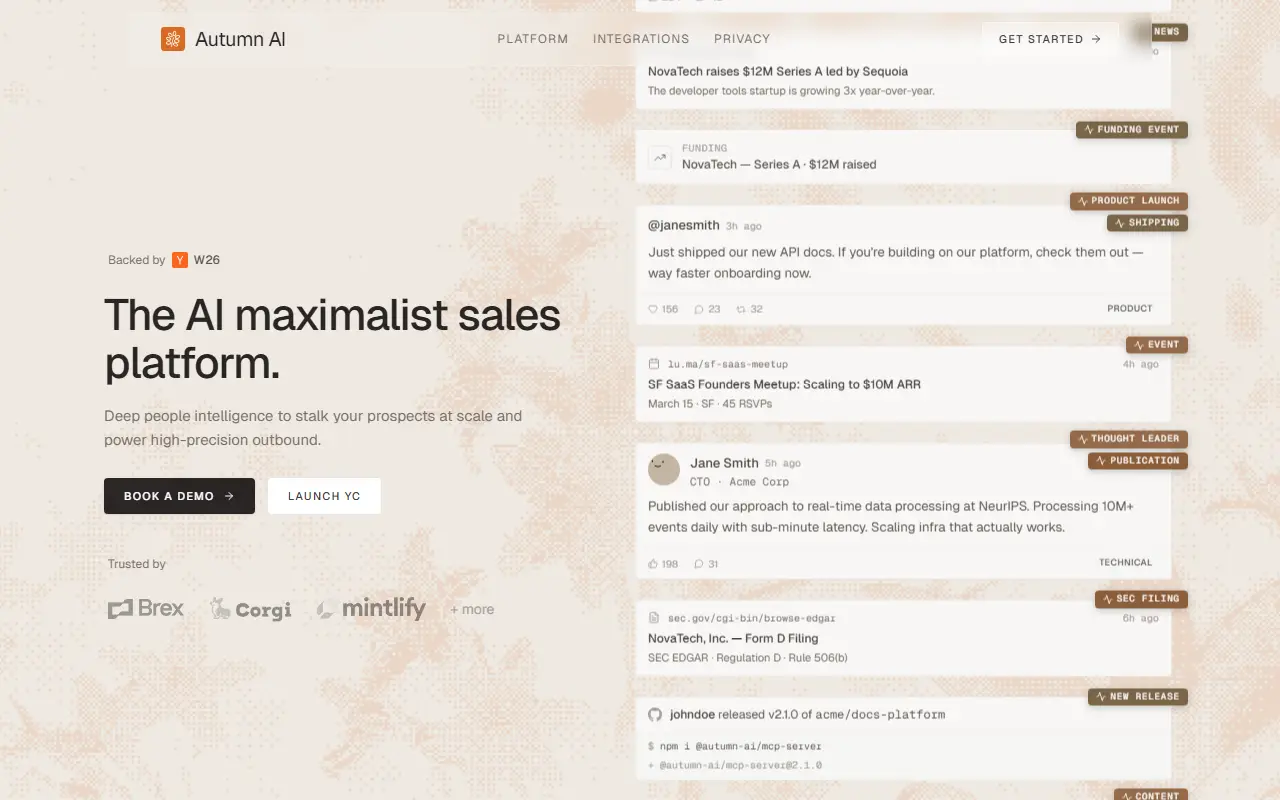Click 'The developer tools startup is growing' text

(x=791, y=91)
